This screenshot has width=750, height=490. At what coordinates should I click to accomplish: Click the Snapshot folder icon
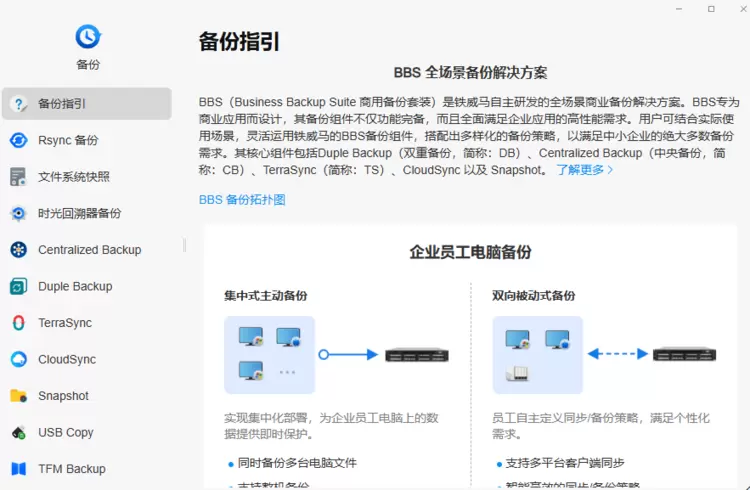pyautogui.click(x=18, y=396)
